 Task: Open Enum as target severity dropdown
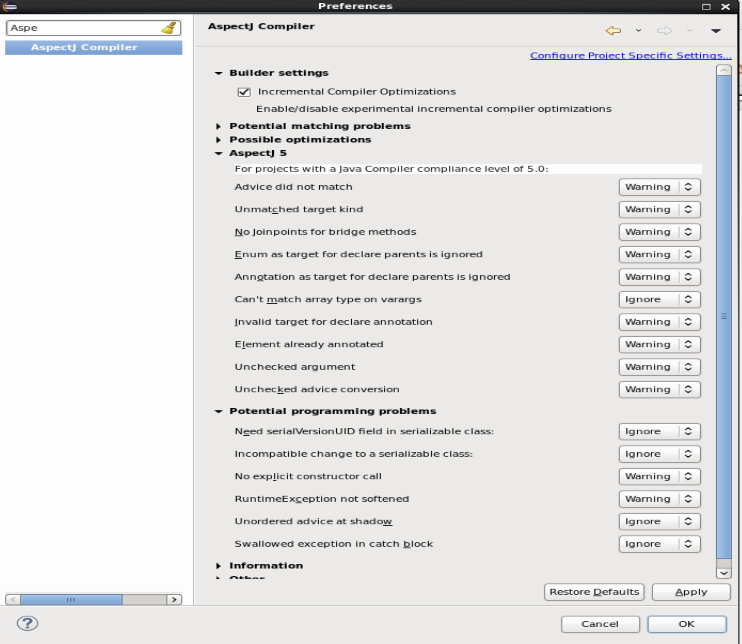pos(659,255)
